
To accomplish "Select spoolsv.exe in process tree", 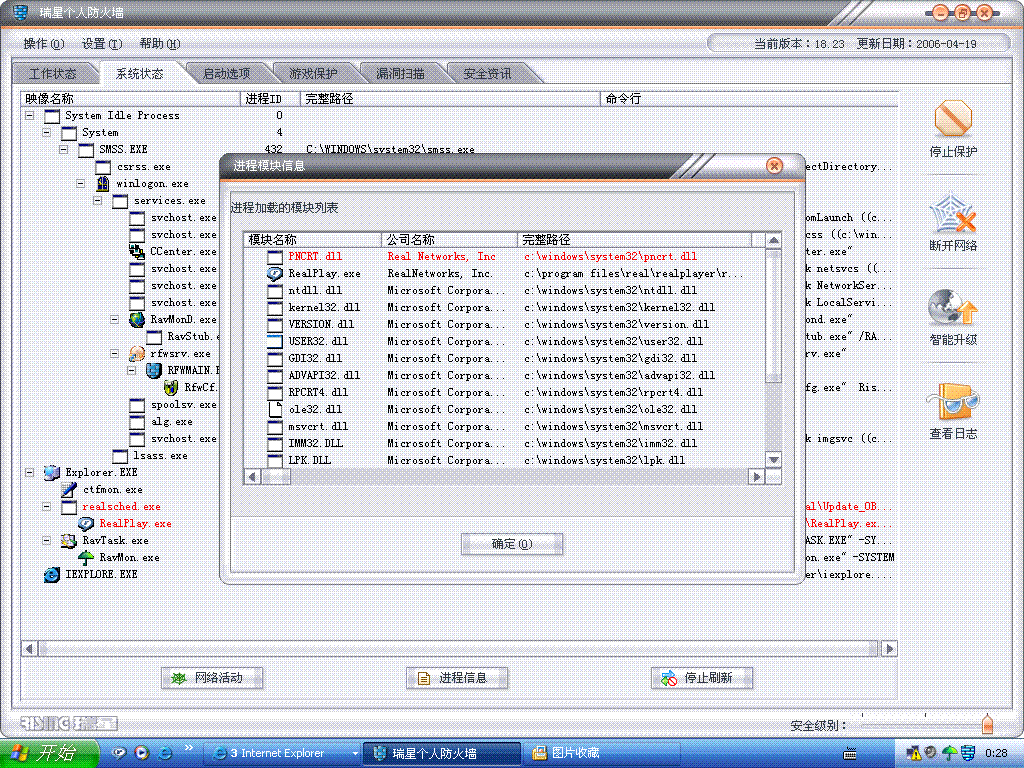I will (184, 404).
